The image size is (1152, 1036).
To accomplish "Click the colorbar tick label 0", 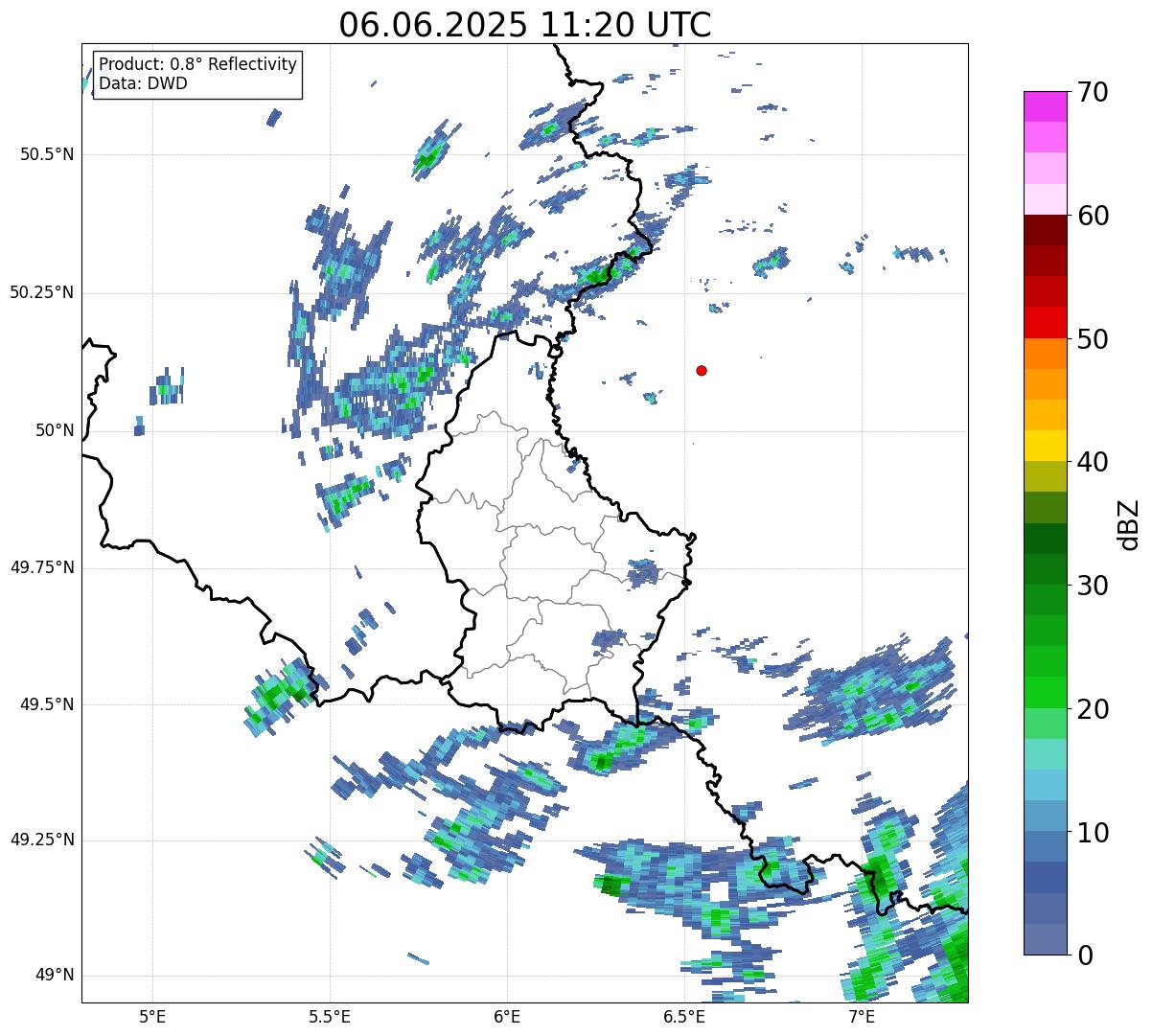I will point(1085,955).
